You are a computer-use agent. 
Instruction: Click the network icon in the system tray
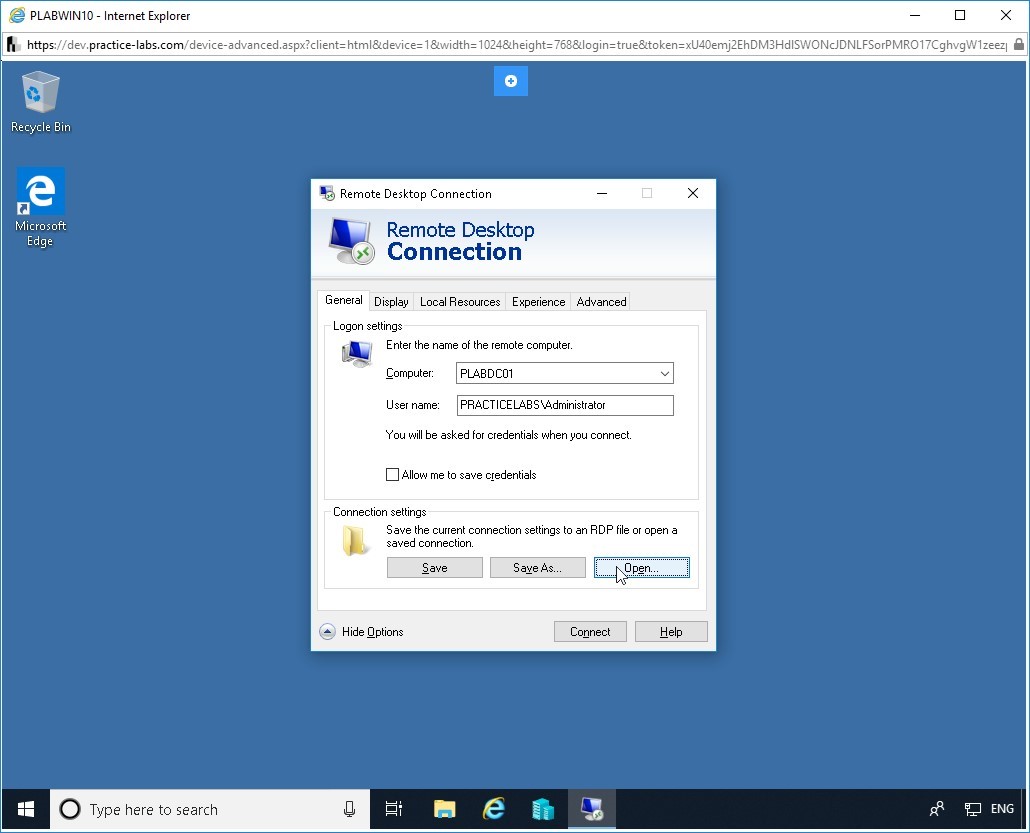click(972, 809)
